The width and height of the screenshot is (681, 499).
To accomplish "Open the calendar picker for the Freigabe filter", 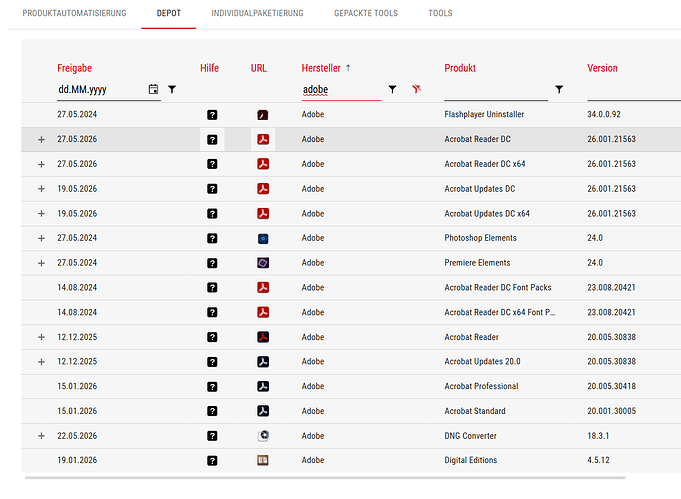I will [153, 89].
